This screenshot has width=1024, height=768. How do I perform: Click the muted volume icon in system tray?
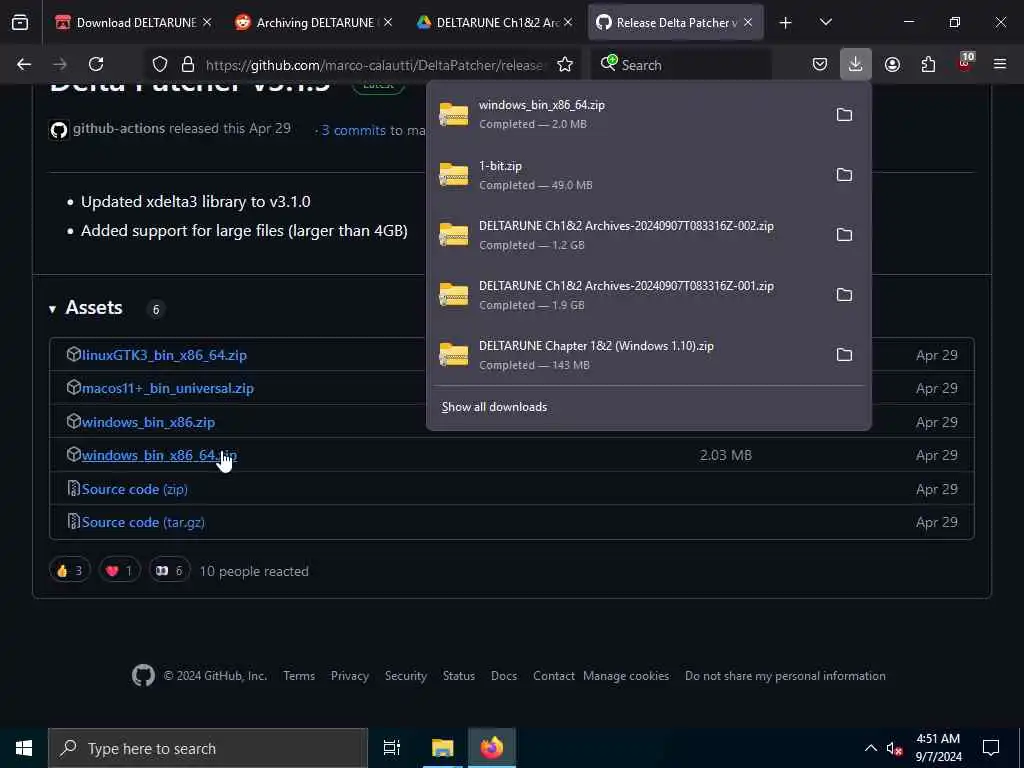pyautogui.click(x=894, y=749)
